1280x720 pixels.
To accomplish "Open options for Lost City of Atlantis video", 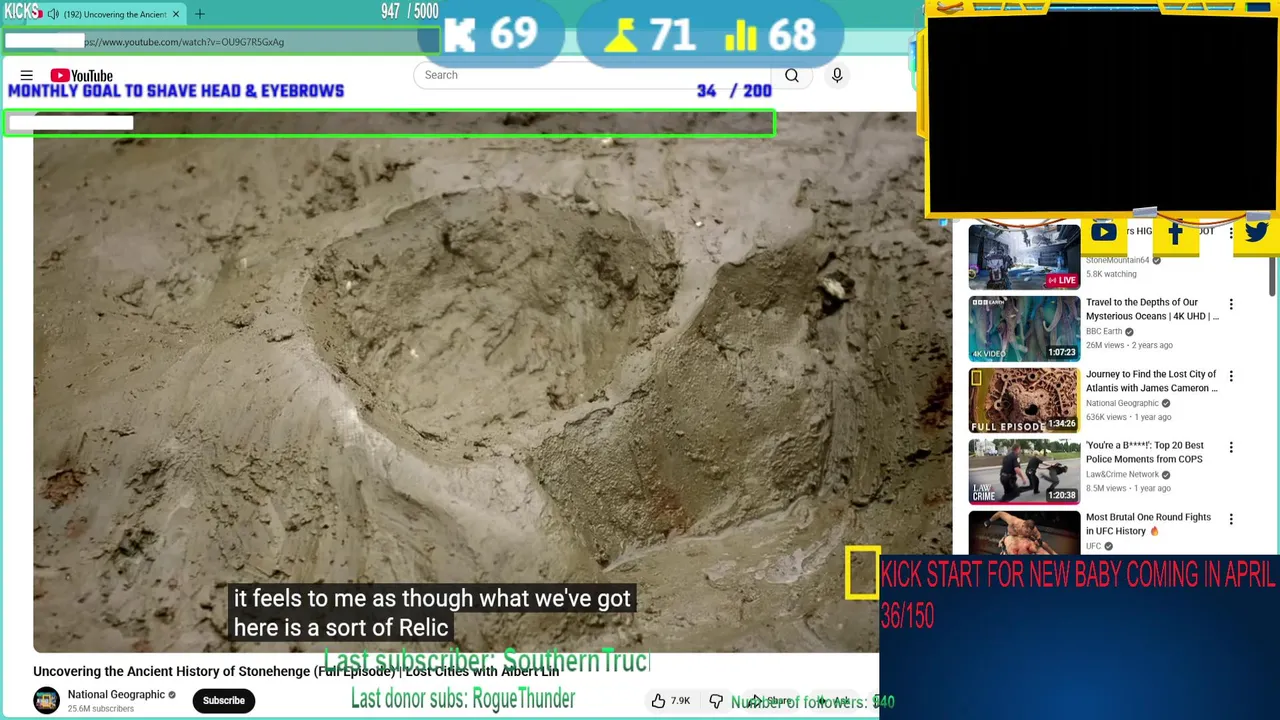I will [1231, 376].
